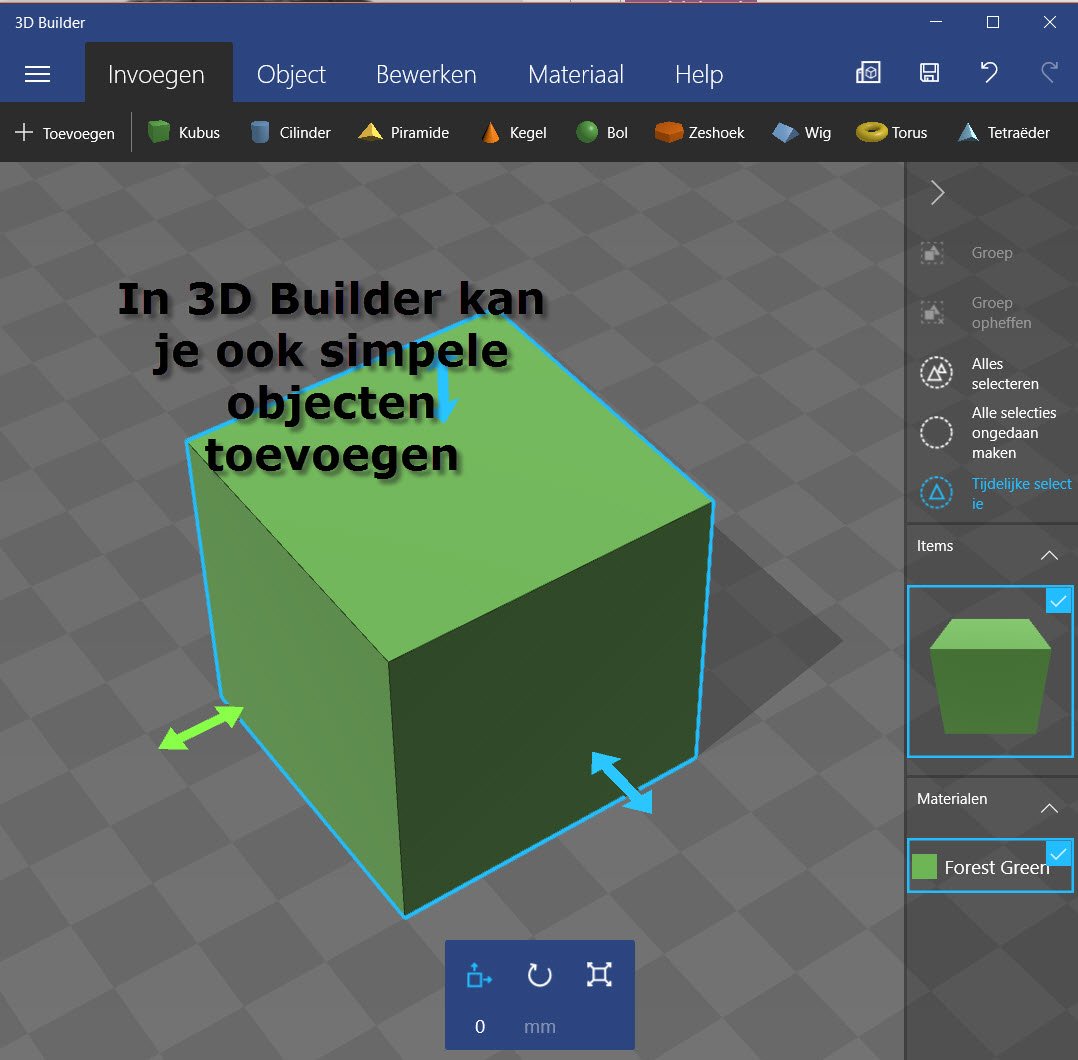Image resolution: width=1078 pixels, height=1060 pixels.
Task: Select the green cube item thumbnail
Action: point(990,672)
